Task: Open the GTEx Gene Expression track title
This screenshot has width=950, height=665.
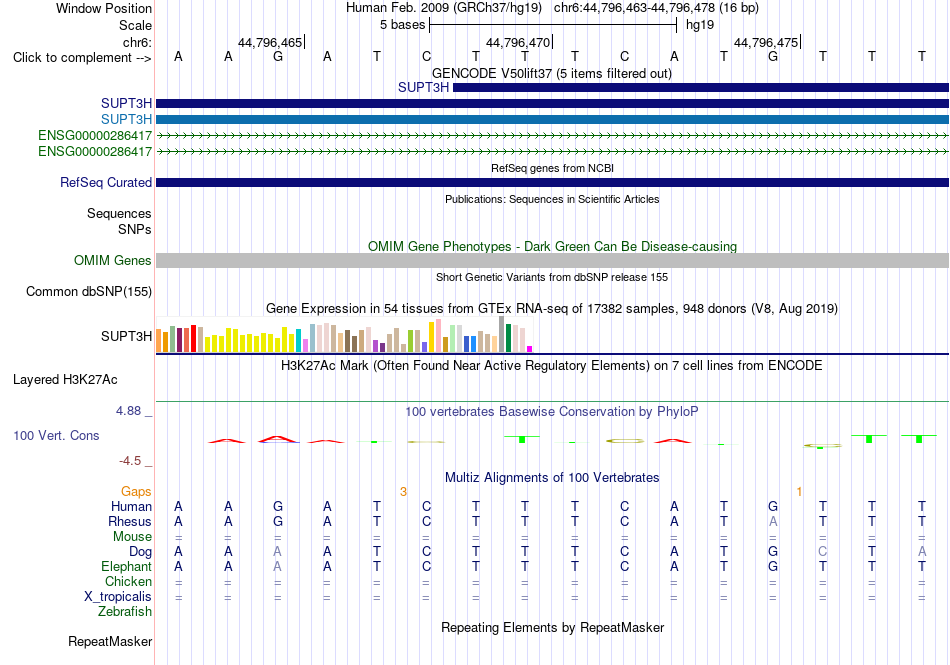Action: [x=552, y=308]
